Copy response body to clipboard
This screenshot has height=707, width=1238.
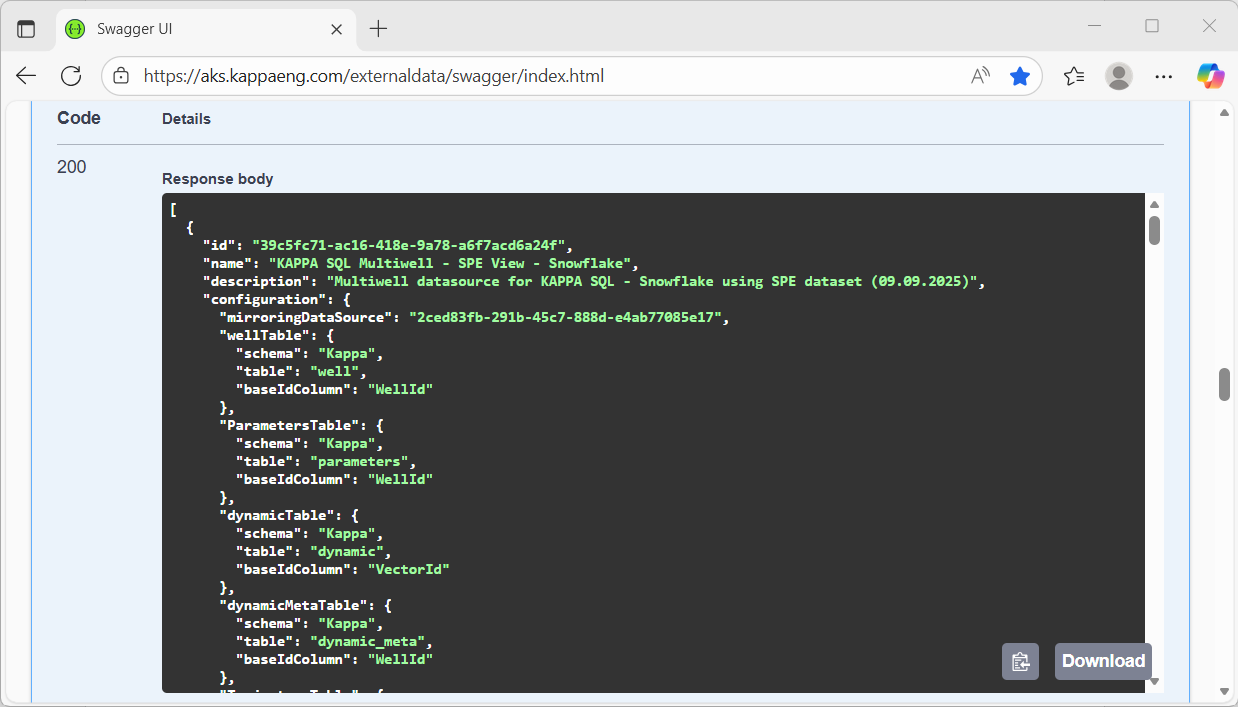coord(1020,661)
